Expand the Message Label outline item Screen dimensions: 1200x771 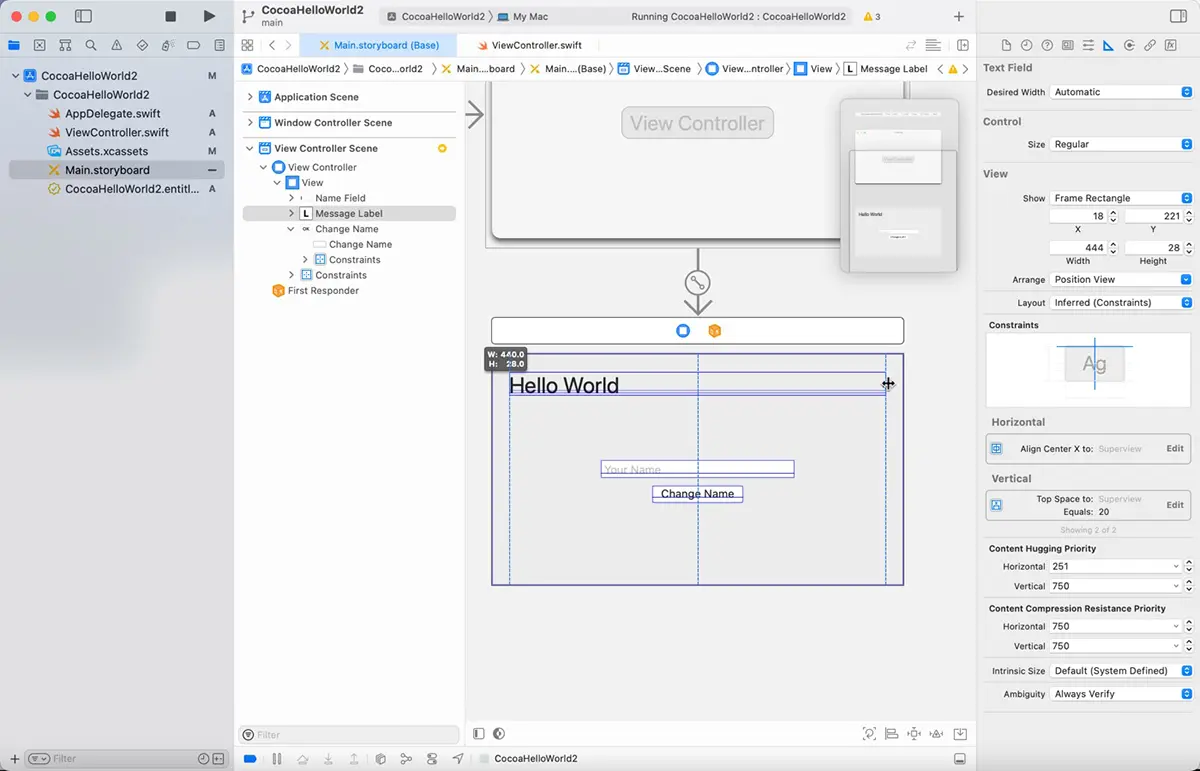tap(291, 214)
